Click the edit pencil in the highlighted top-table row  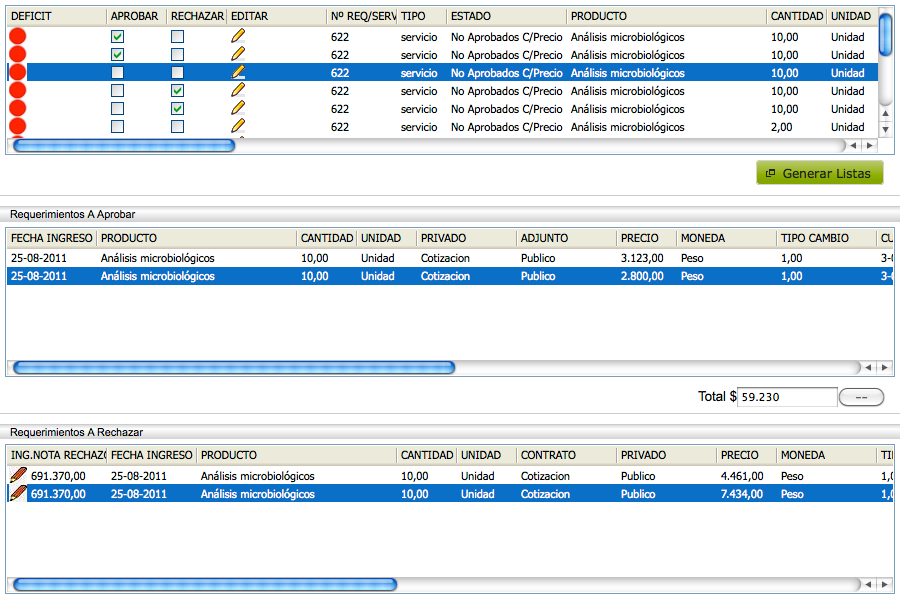[238, 72]
